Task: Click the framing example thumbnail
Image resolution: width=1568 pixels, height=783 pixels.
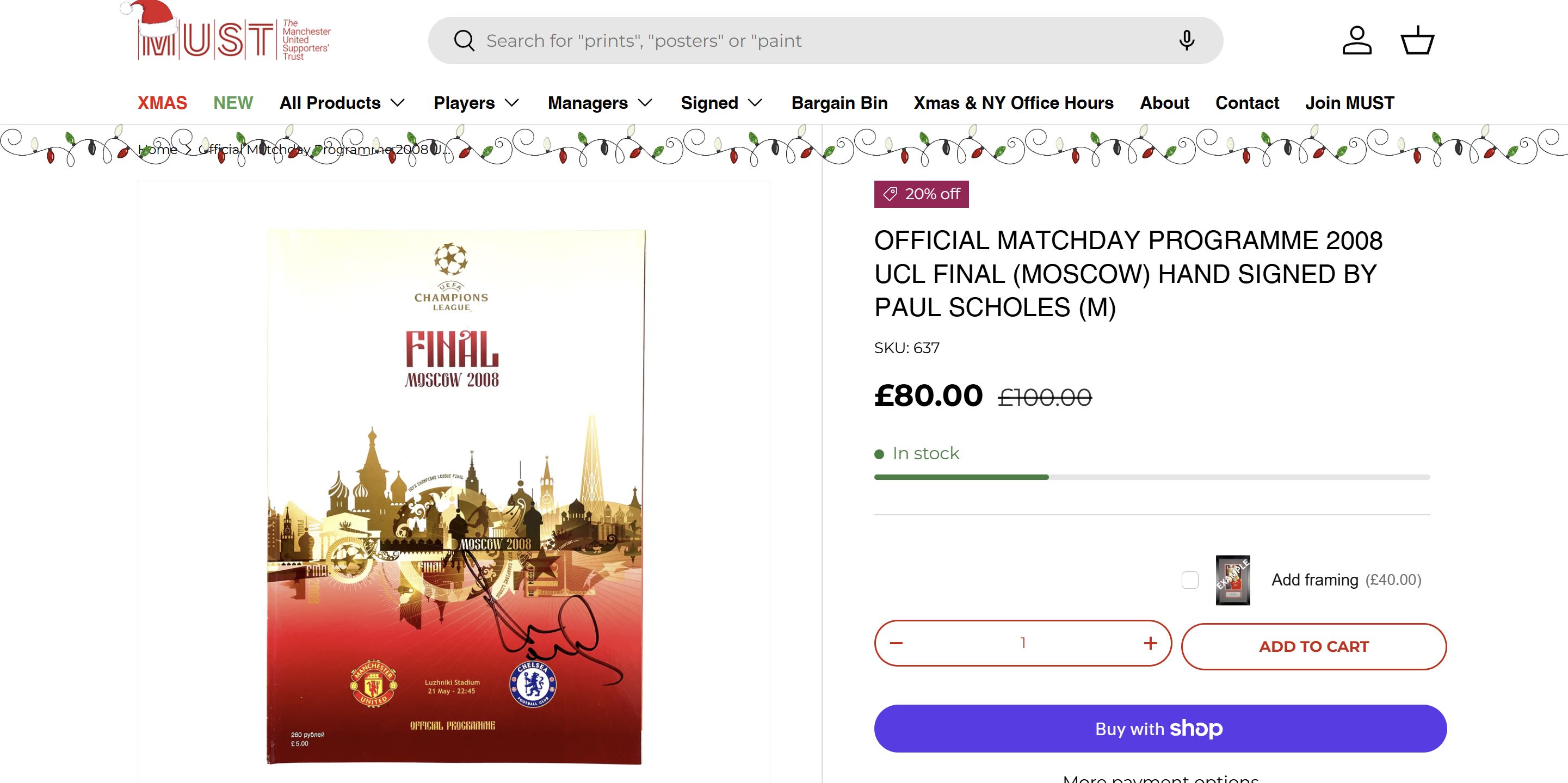Action: tap(1233, 579)
